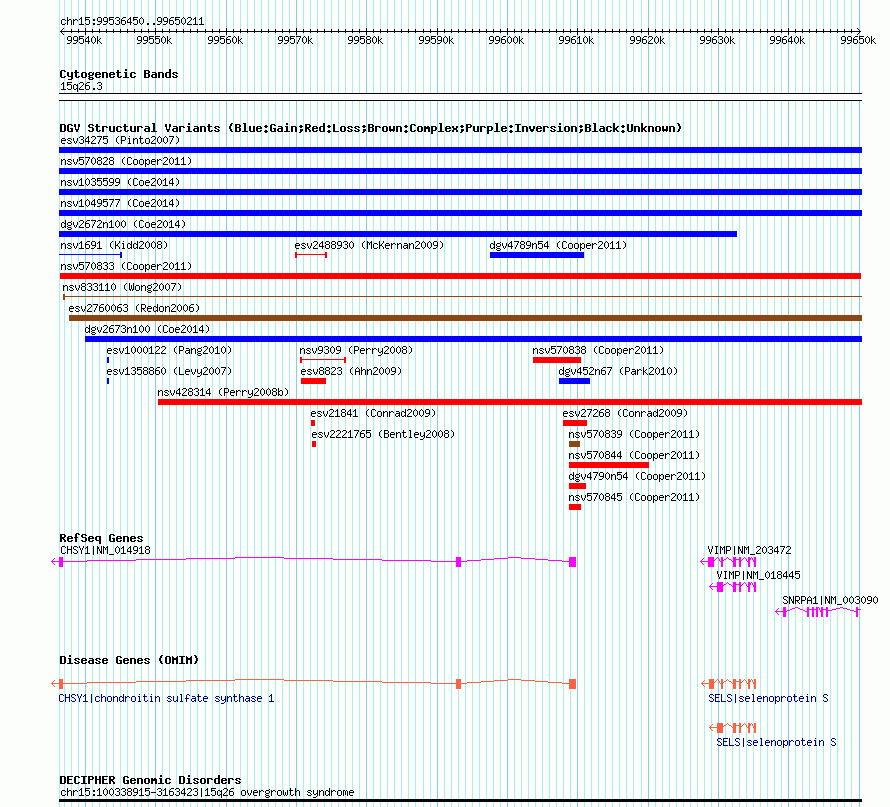890x807 pixels.
Task: Click the red bracket glyph under esv2488930
Action: pyautogui.click(x=311, y=255)
